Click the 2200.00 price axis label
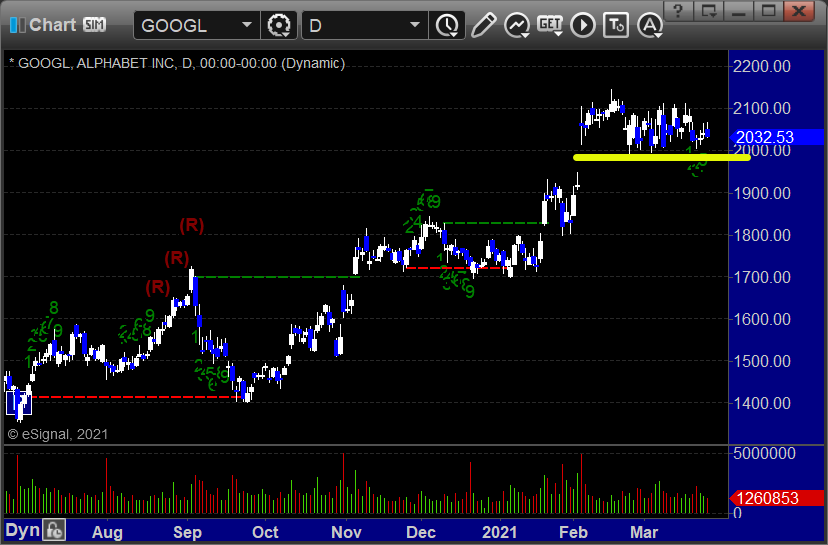Viewport: 828px width, 545px height. point(761,67)
